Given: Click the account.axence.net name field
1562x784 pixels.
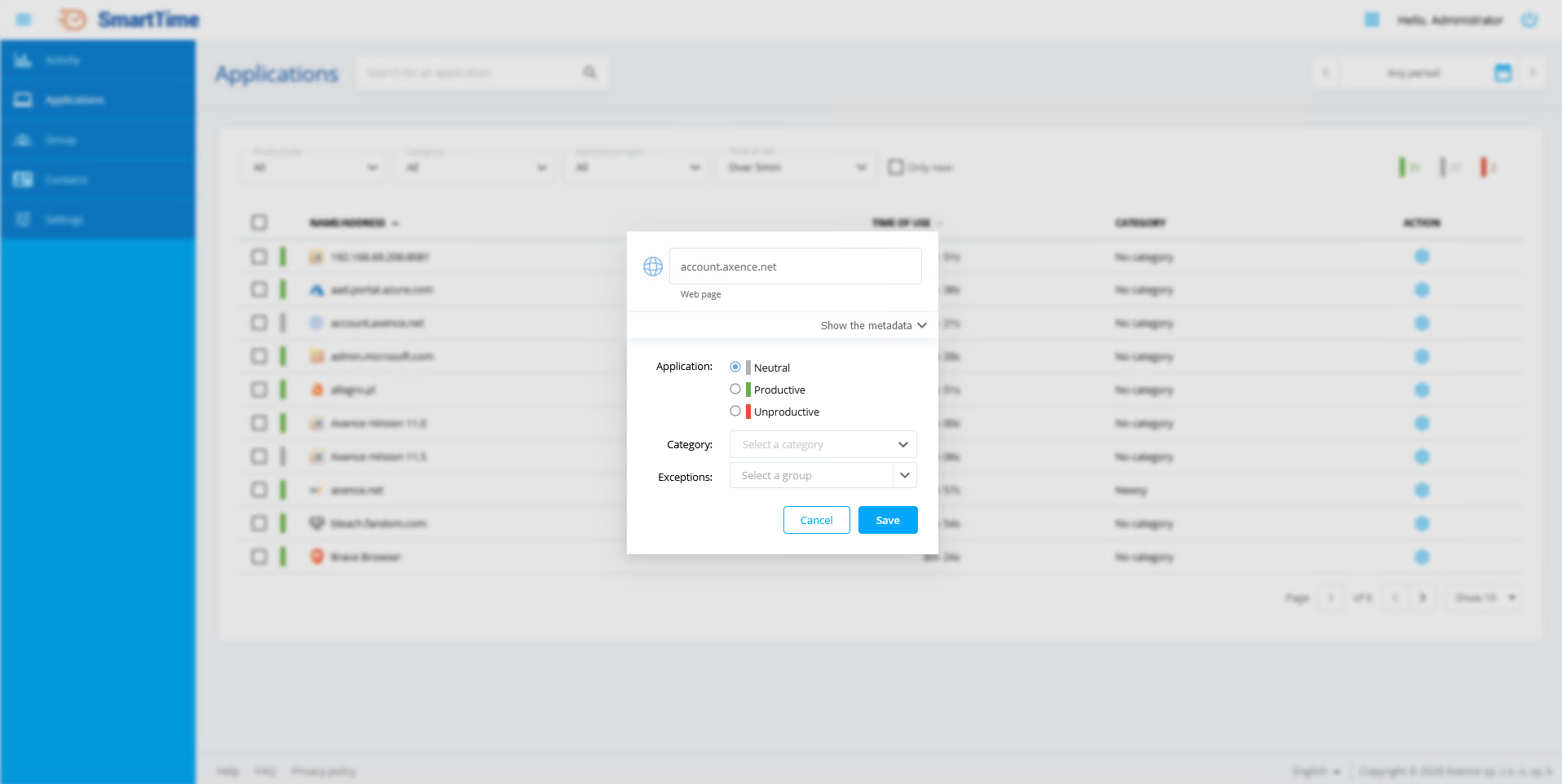Looking at the screenshot, I should 795,266.
